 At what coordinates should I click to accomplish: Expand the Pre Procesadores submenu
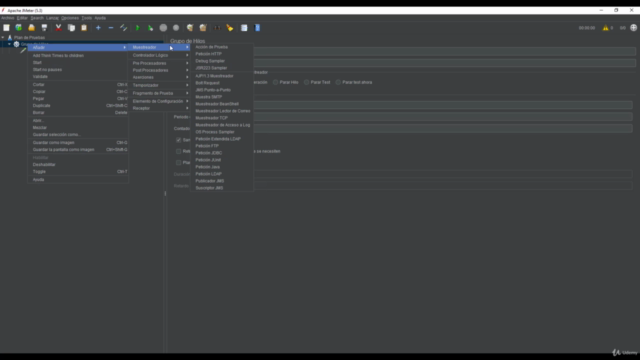pyautogui.click(x=160, y=63)
